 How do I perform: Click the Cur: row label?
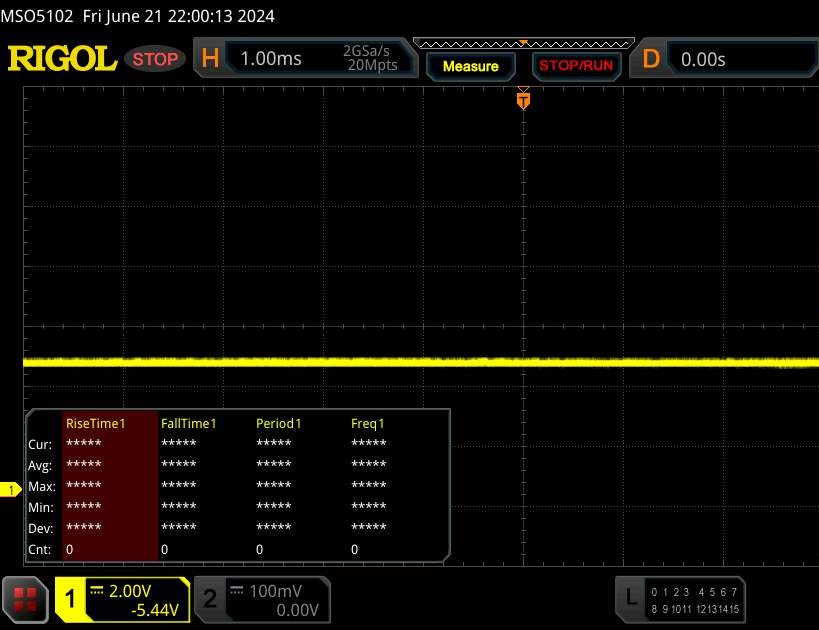[40, 445]
